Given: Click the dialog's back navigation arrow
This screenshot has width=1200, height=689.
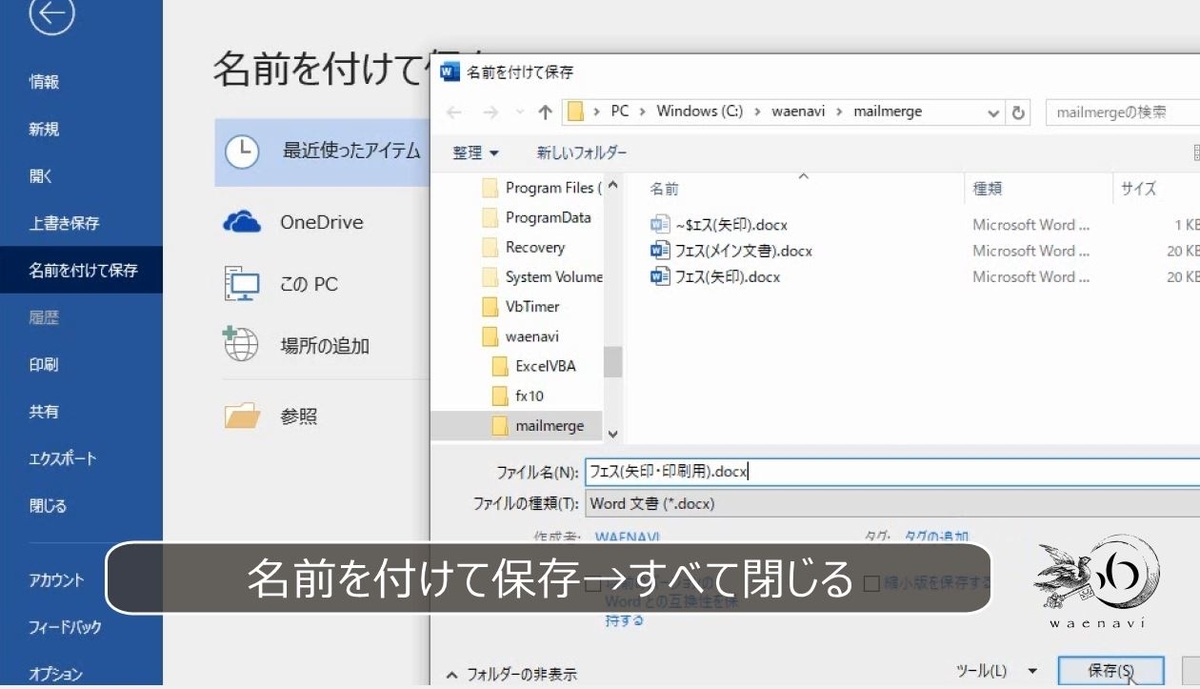Looking at the screenshot, I should [453, 111].
